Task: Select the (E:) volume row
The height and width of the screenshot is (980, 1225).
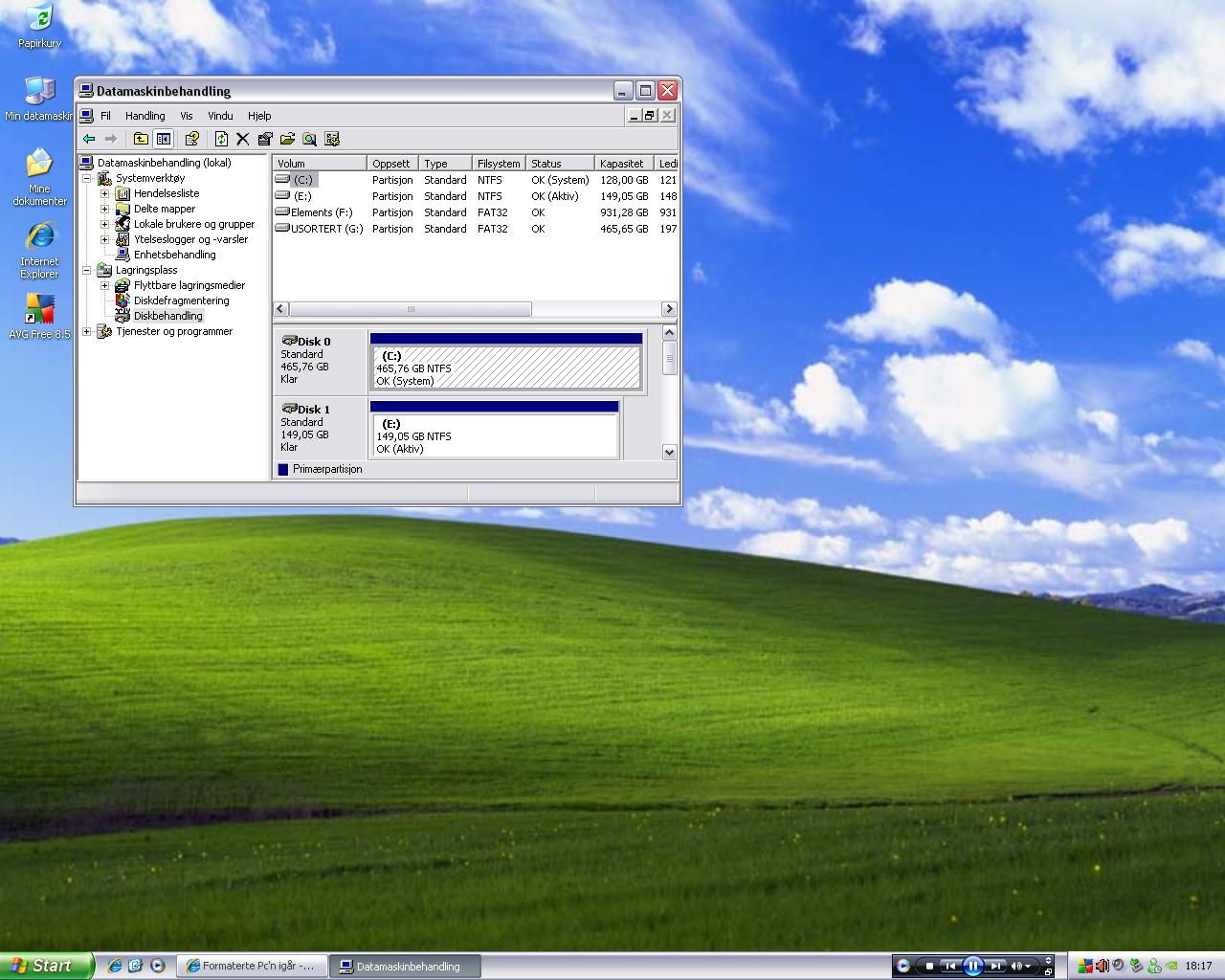Action: click(x=475, y=196)
